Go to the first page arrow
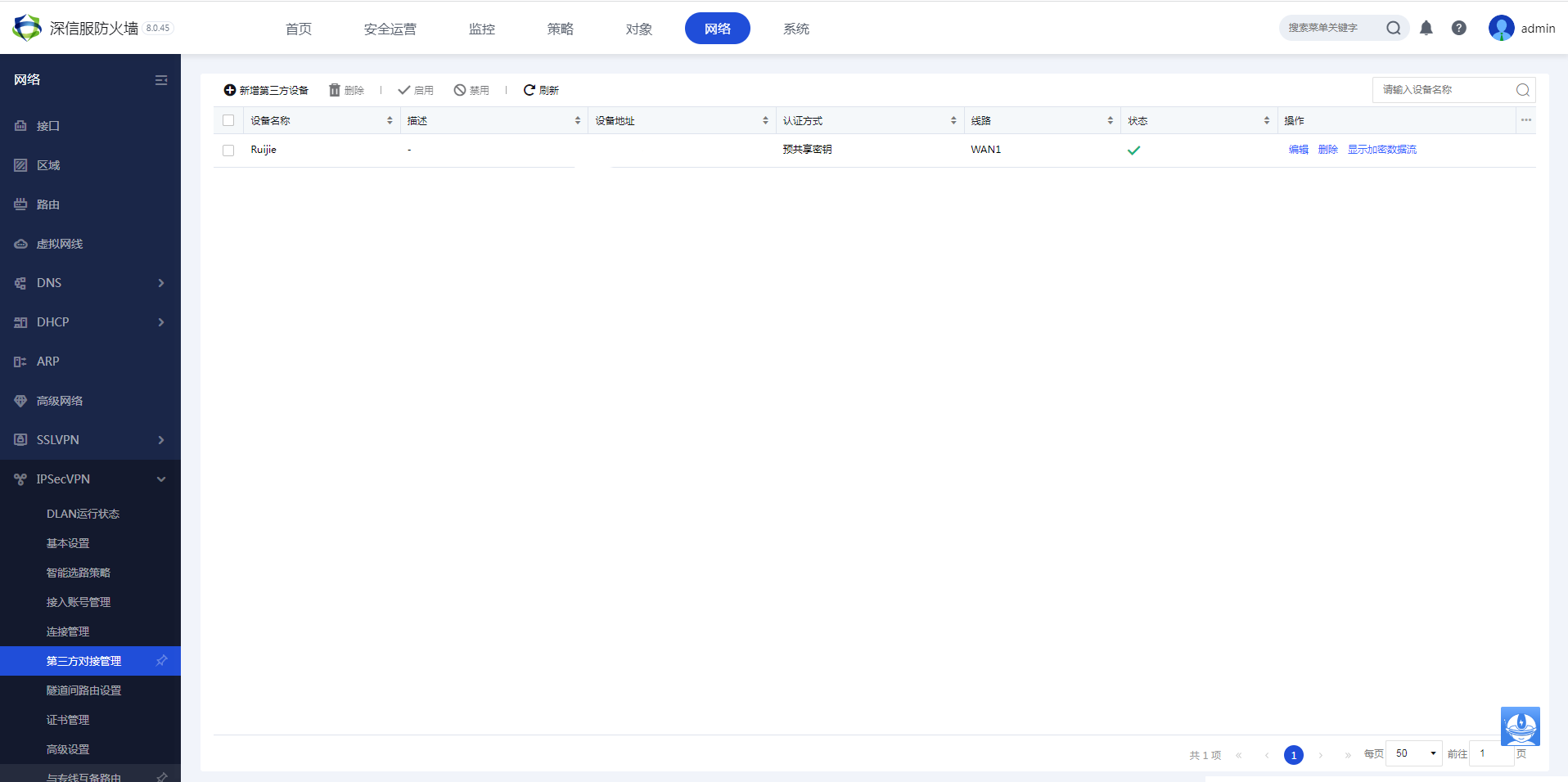Image resolution: width=1568 pixels, height=782 pixels. (1239, 755)
